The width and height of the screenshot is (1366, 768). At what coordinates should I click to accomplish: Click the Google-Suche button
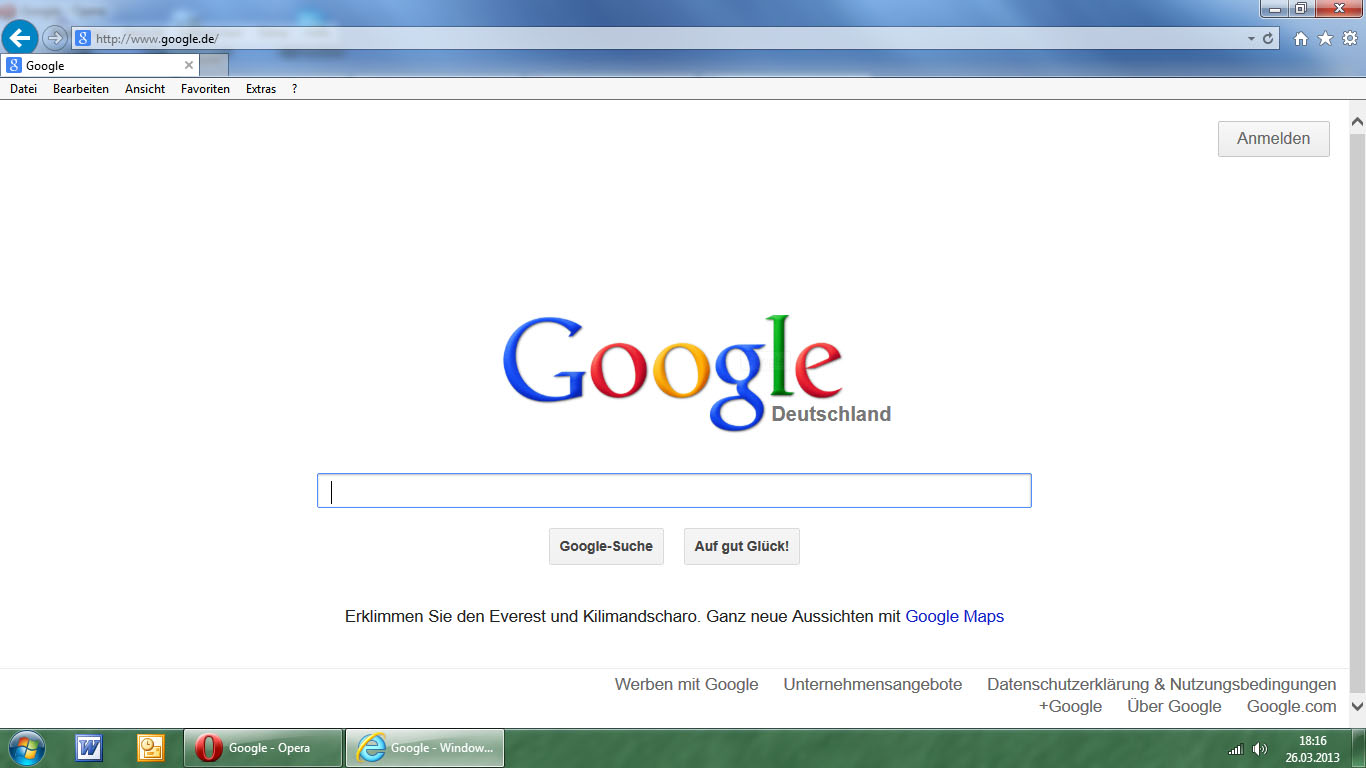click(x=606, y=547)
